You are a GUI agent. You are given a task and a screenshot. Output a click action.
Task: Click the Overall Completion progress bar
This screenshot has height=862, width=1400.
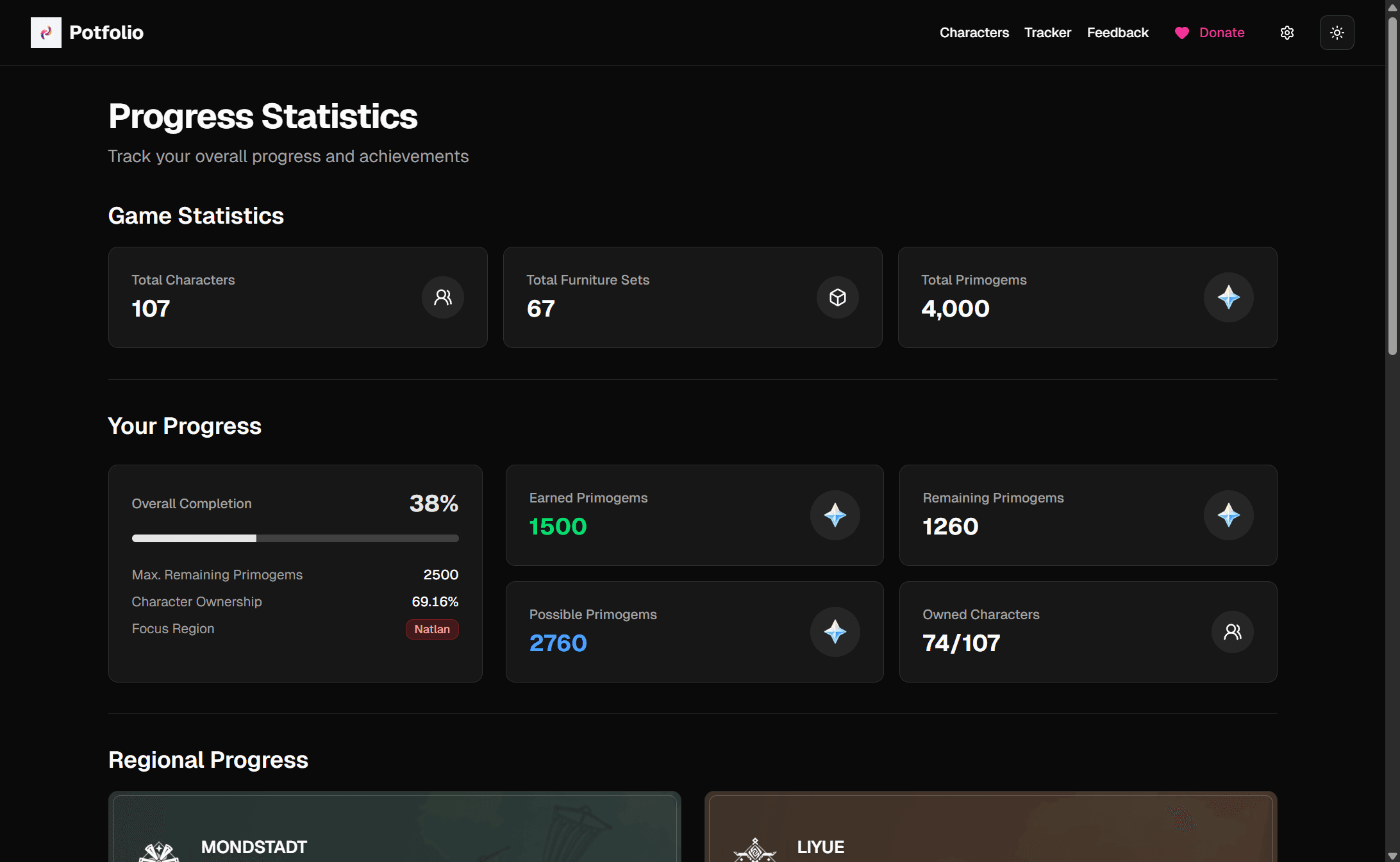pos(295,538)
